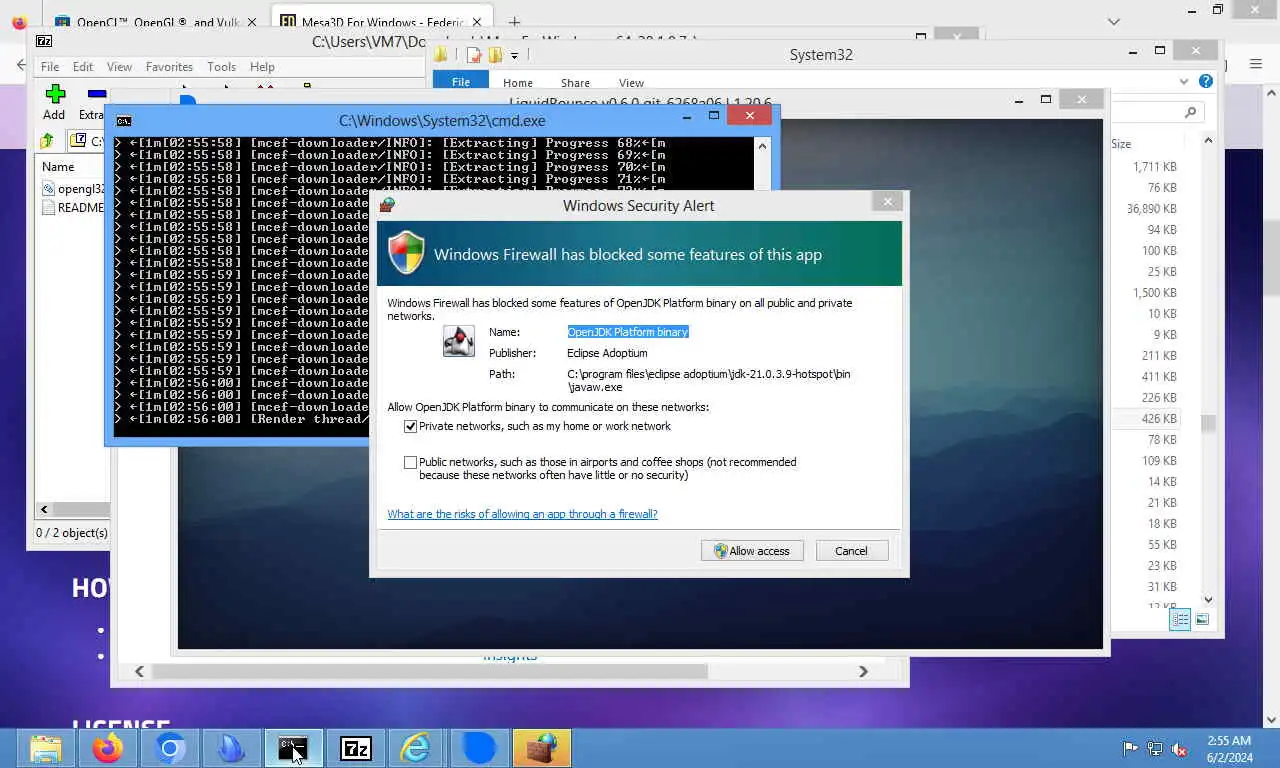Switch to the OpenCL OpenGL Vulkan browser tab
The image size is (1280, 768).
(x=154, y=22)
